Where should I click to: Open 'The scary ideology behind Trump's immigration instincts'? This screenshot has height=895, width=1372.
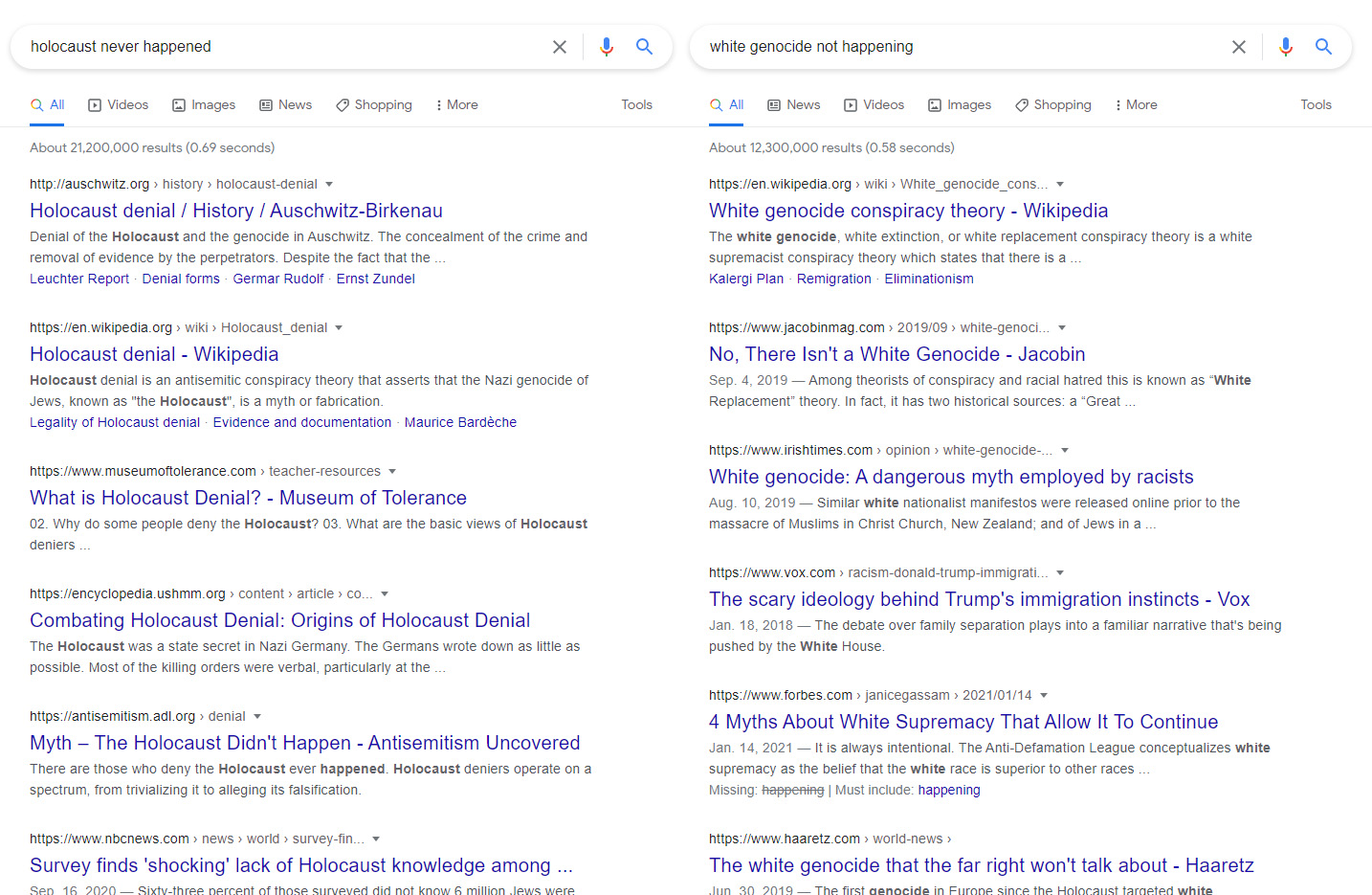coord(980,599)
